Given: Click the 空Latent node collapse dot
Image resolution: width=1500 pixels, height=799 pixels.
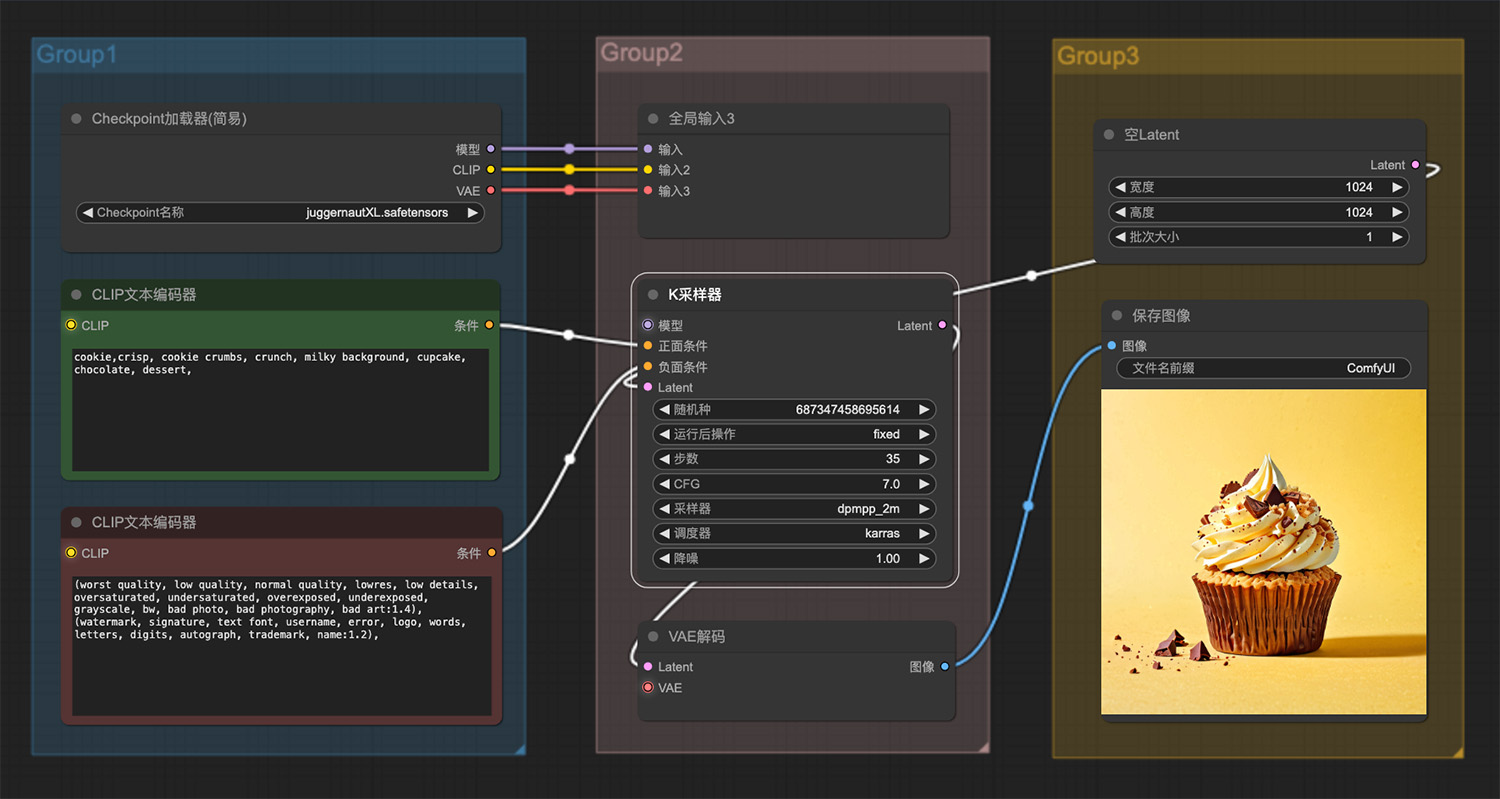Looking at the screenshot, I should pyautogui.click(x=1108, y=135).
